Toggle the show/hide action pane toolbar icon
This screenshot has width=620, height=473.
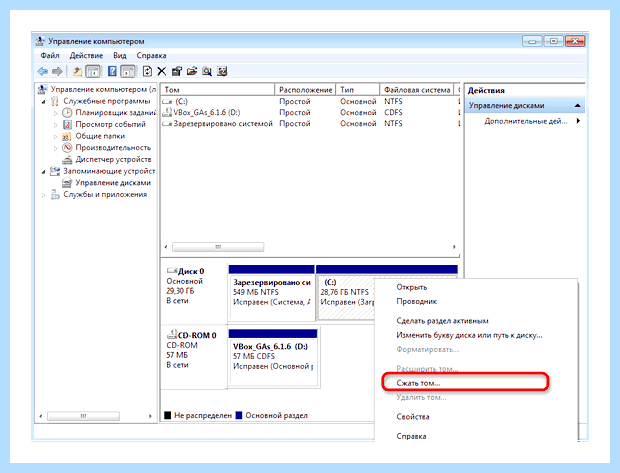[x=128, y=72]
